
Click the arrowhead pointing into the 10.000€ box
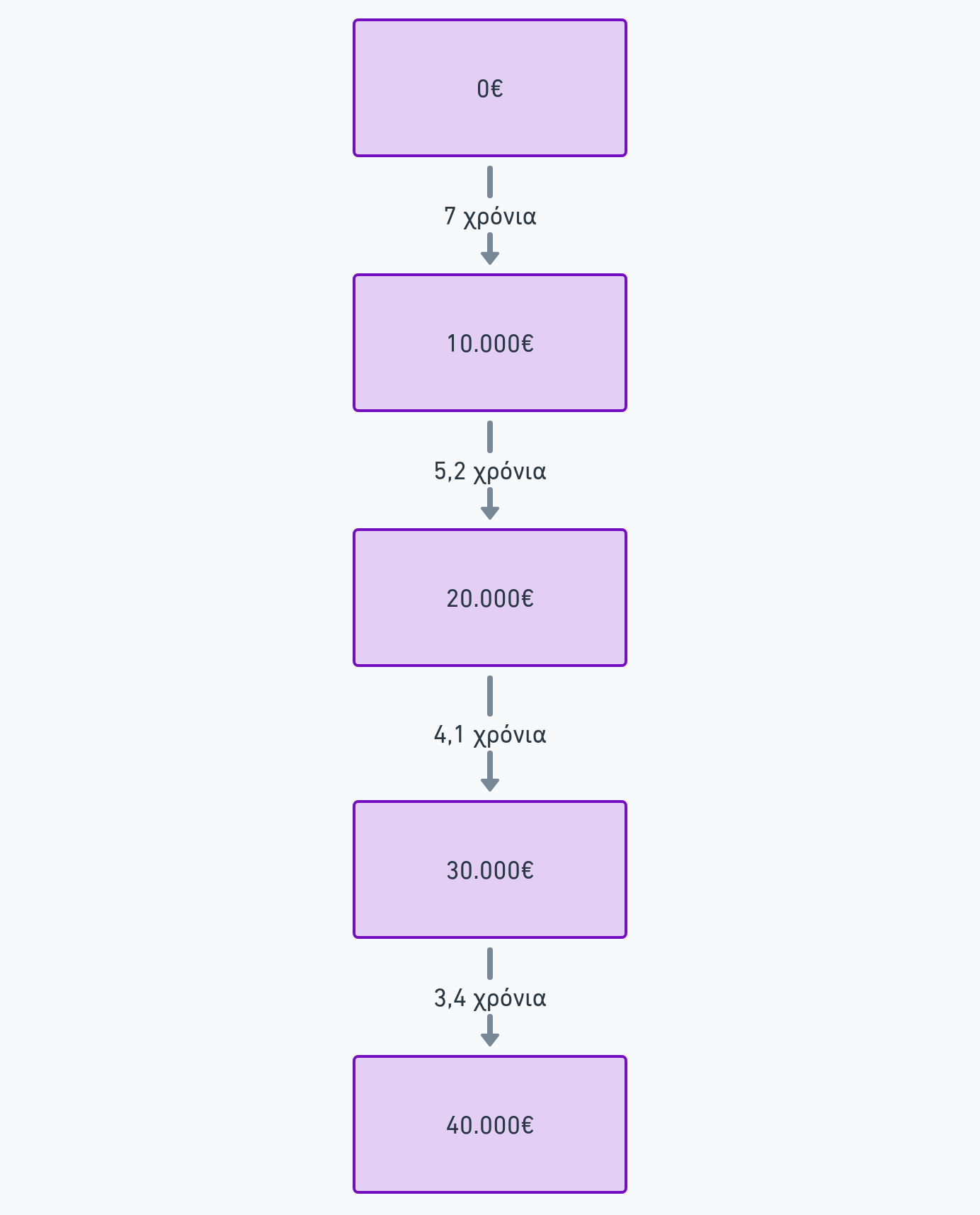pos(490,257)
